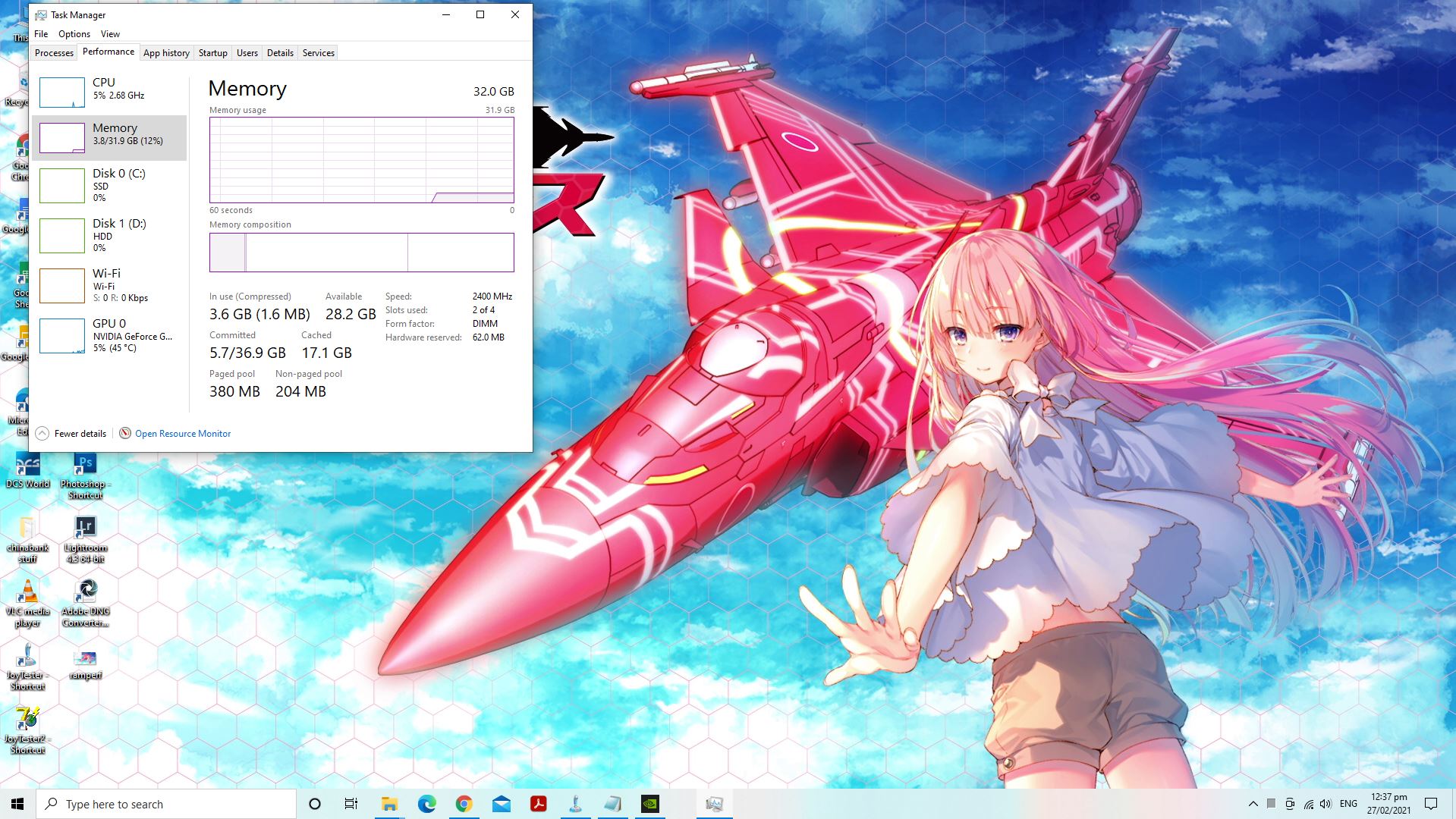Open Disk 1 (D:) HDD performance entry

[x=109, y=235]
